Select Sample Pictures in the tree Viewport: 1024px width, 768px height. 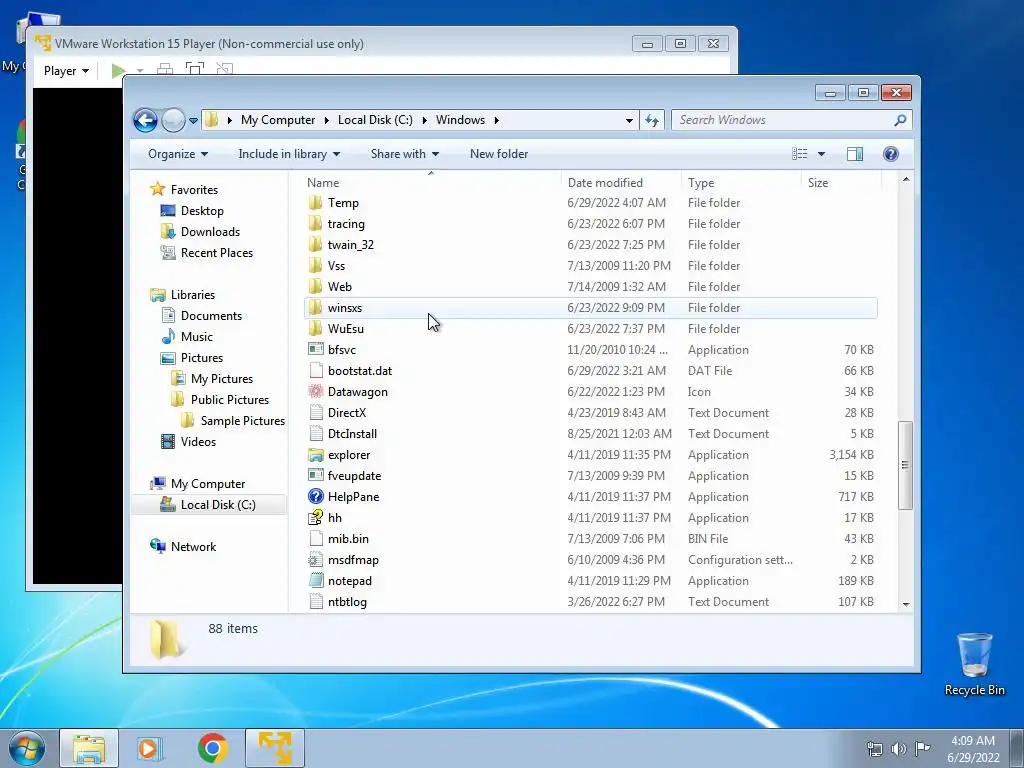[242, 421]
